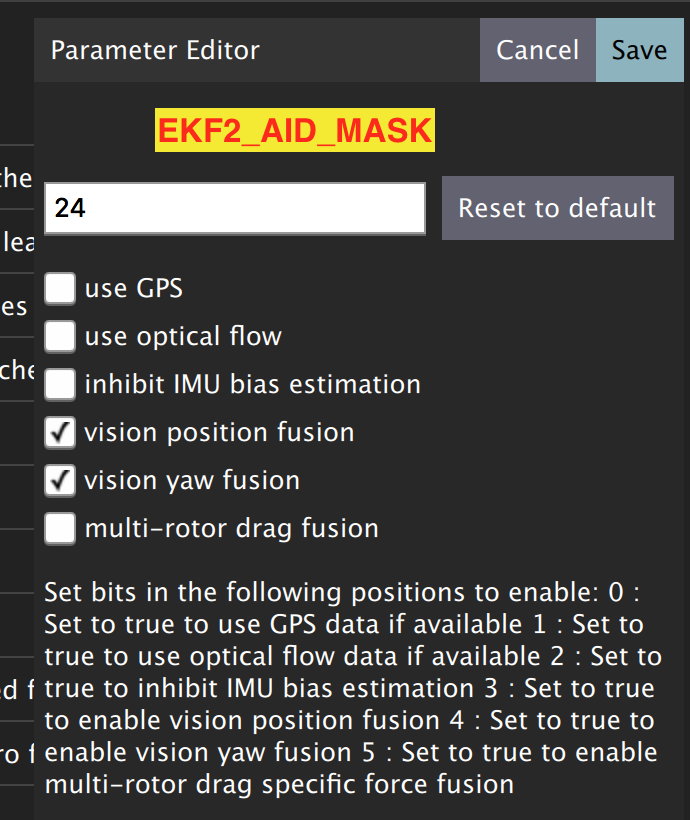
Task: Select the background row showing 'lea'
Action: 17,242
